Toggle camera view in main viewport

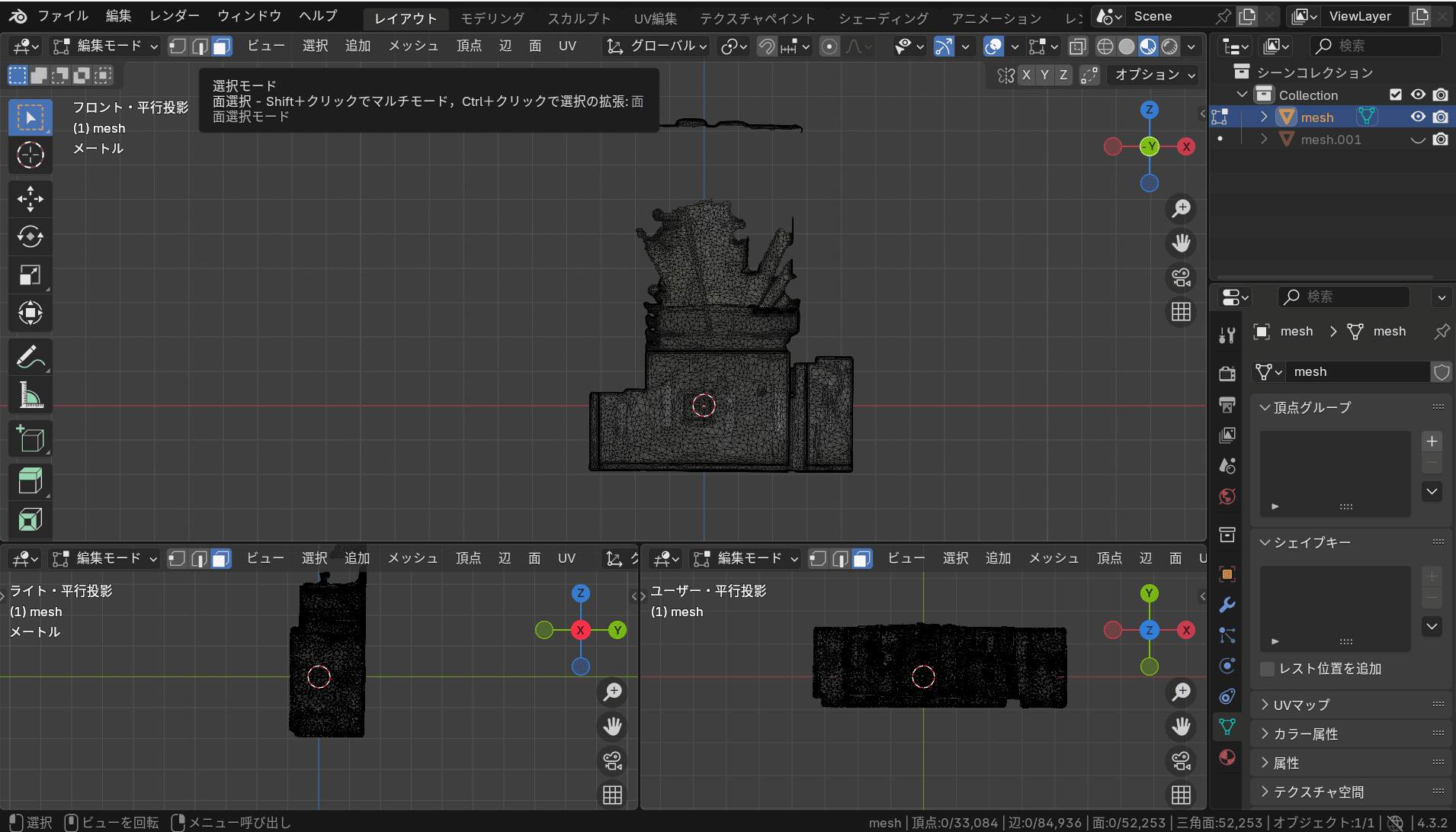[1181, 278]
